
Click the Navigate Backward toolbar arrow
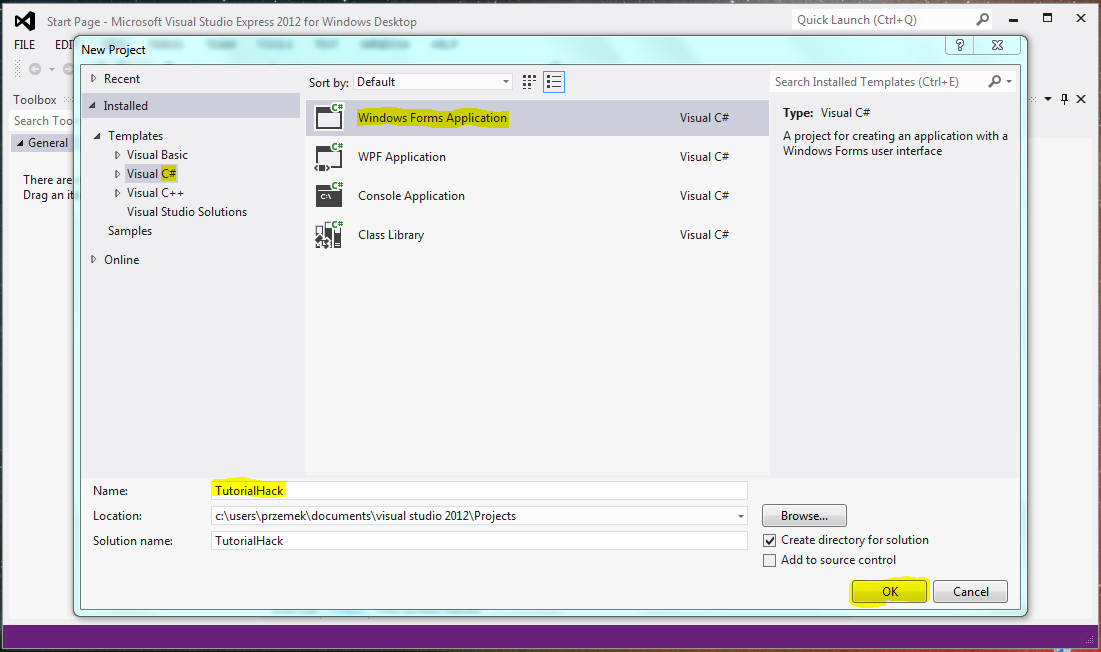pyautogui.click(x=34, y=69)
